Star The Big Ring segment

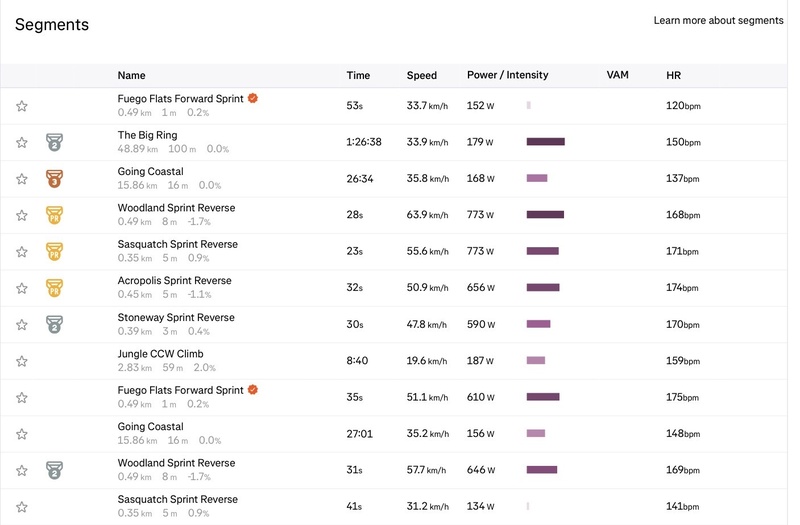[x=22, y=143]
